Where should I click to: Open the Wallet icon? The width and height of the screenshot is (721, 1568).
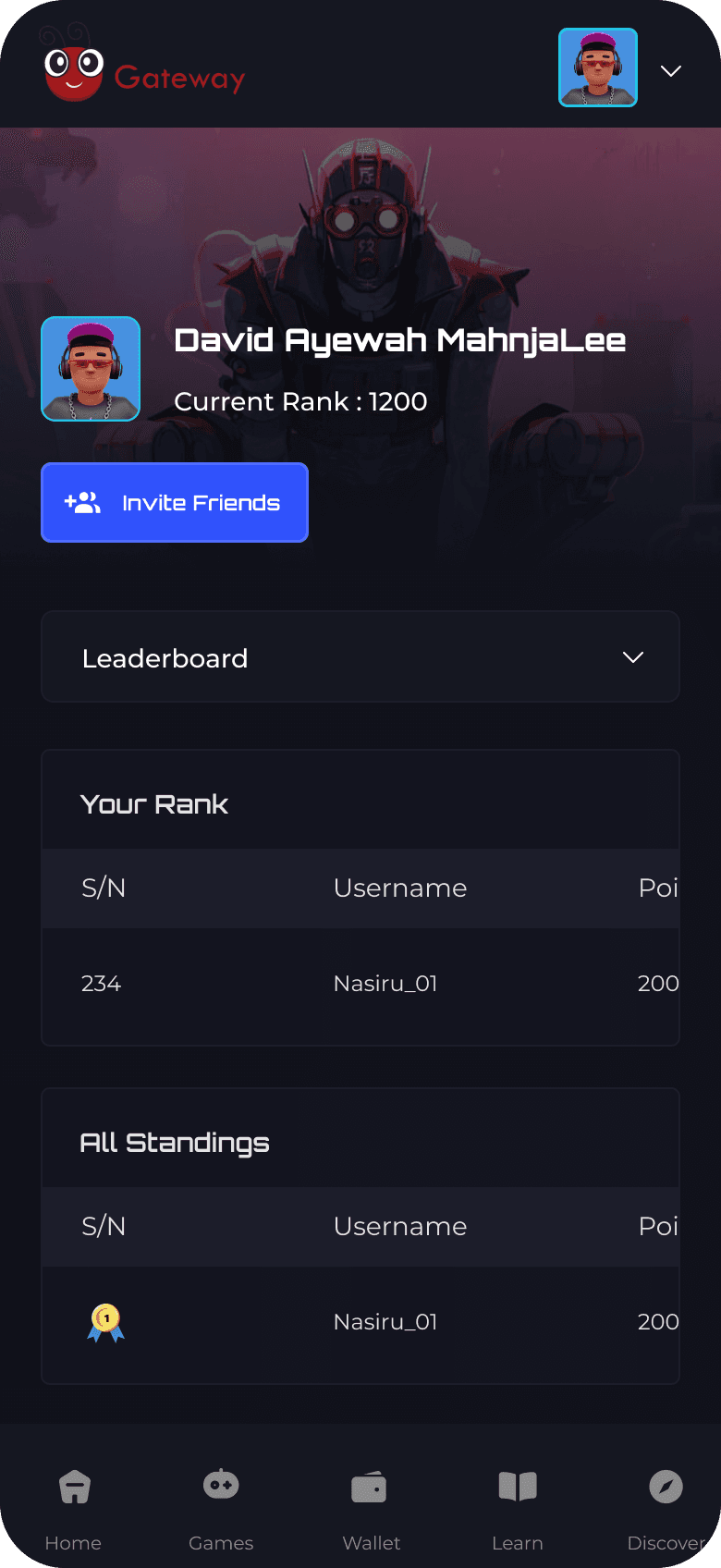369,1488
